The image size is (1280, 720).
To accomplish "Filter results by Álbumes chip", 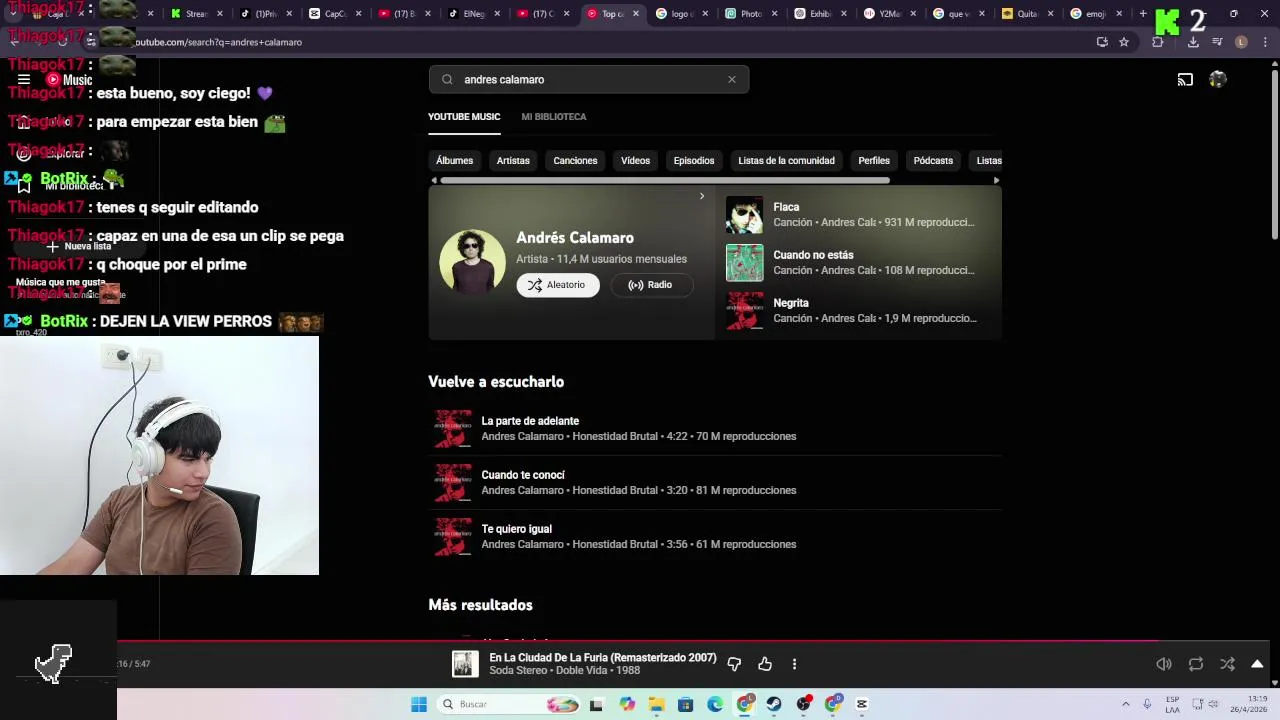I will 454,161.
